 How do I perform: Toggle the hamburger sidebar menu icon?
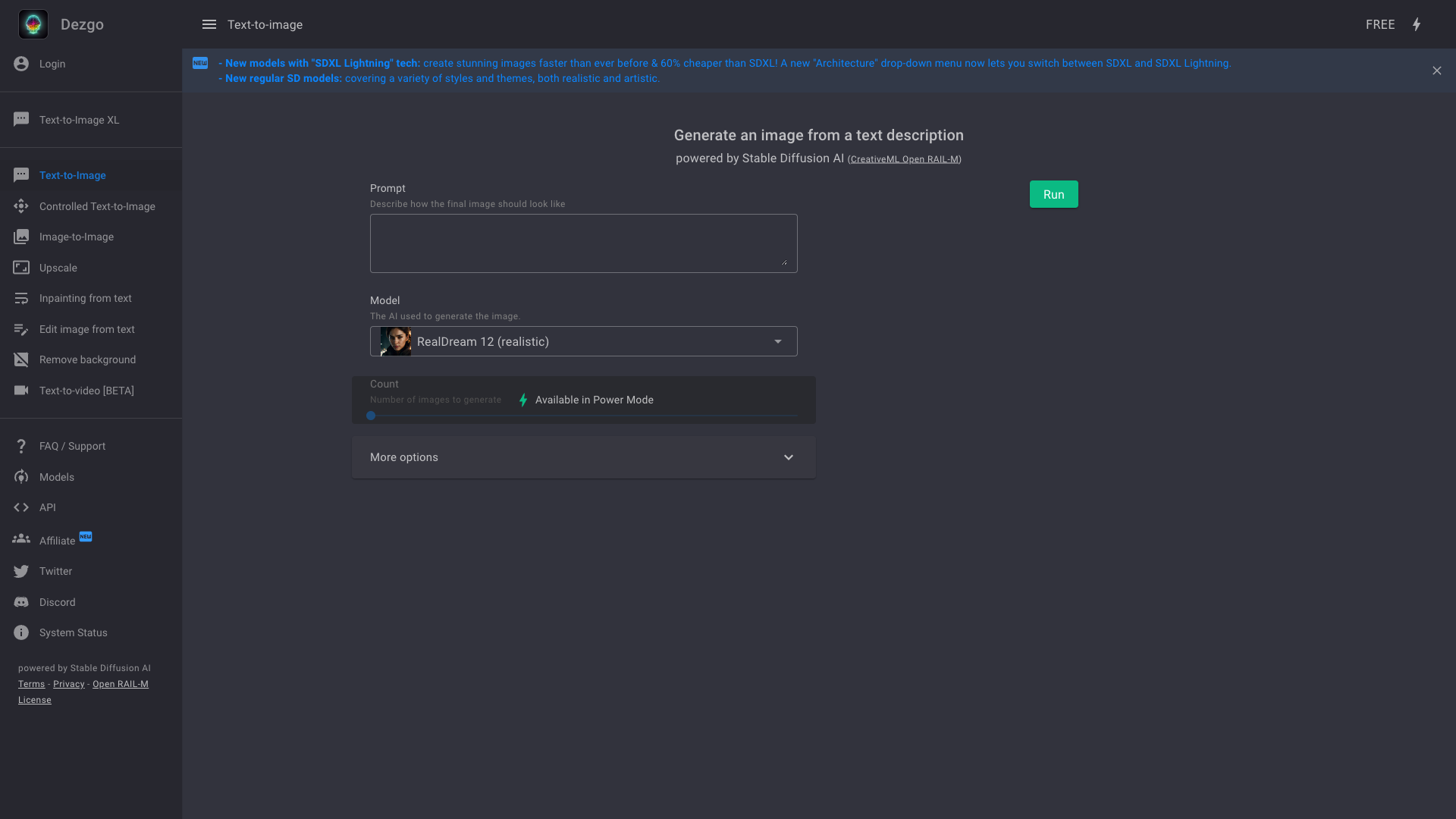click(x=209, y=24)
